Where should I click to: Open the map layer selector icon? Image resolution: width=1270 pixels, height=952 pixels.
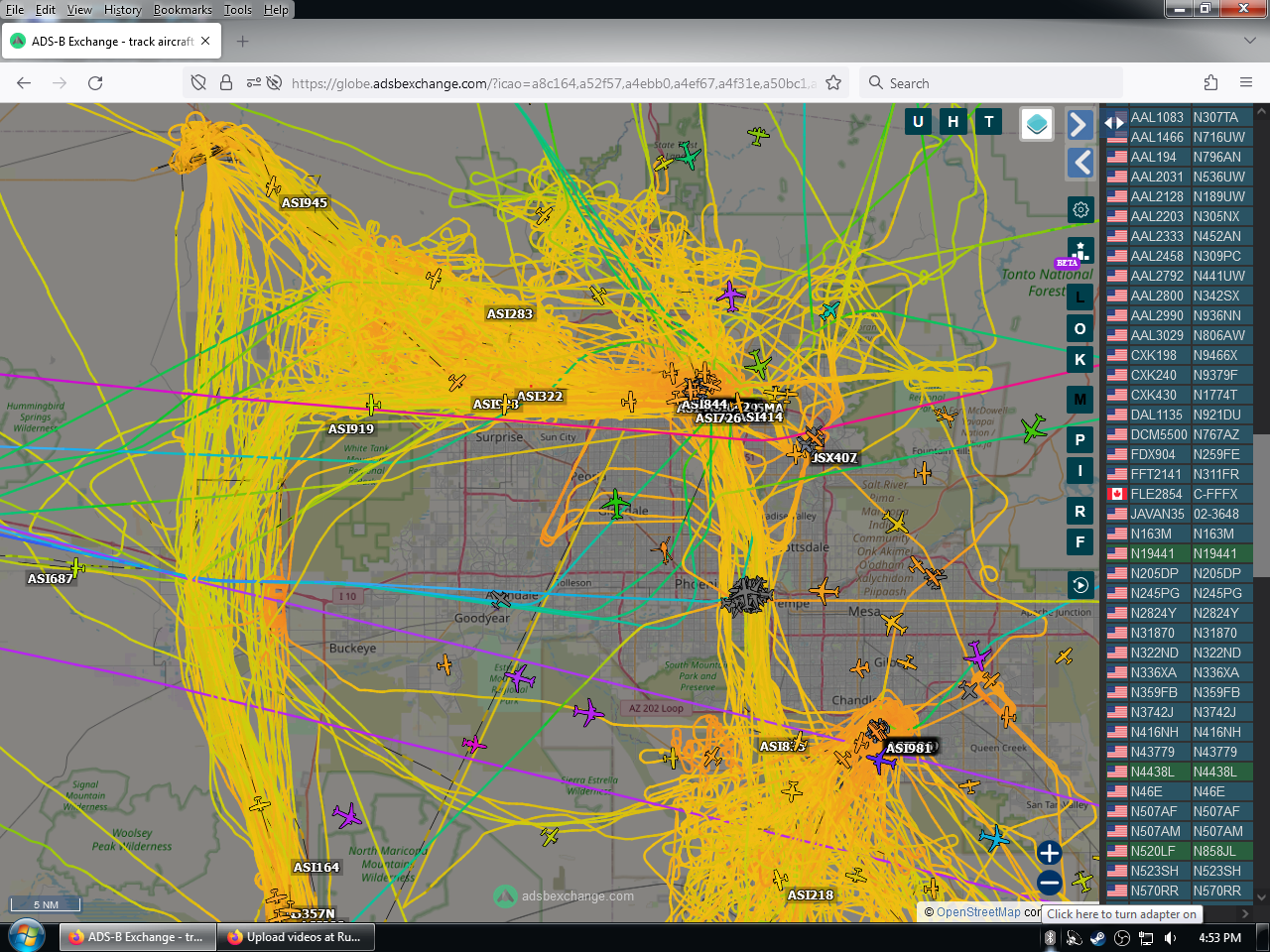click(x=1037, y=124)
